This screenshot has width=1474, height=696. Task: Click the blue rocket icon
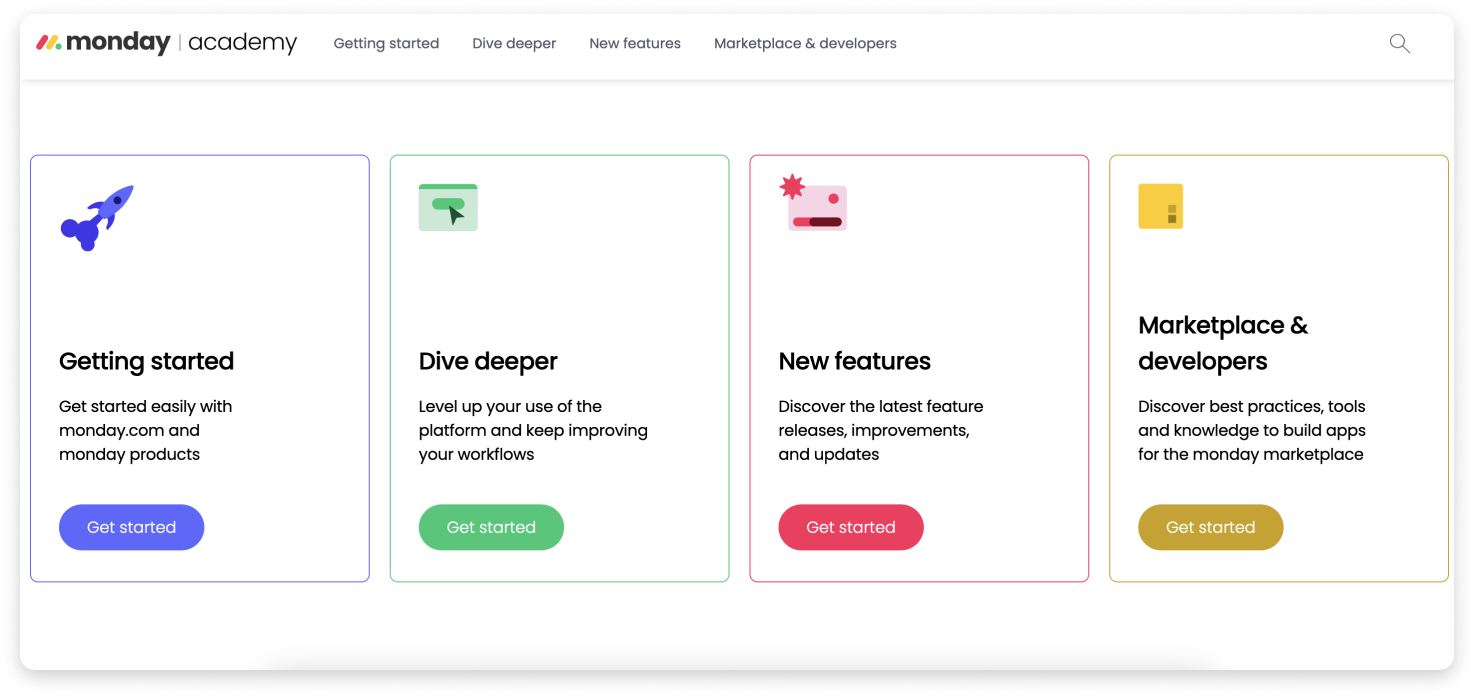click(x=97, y=217)
